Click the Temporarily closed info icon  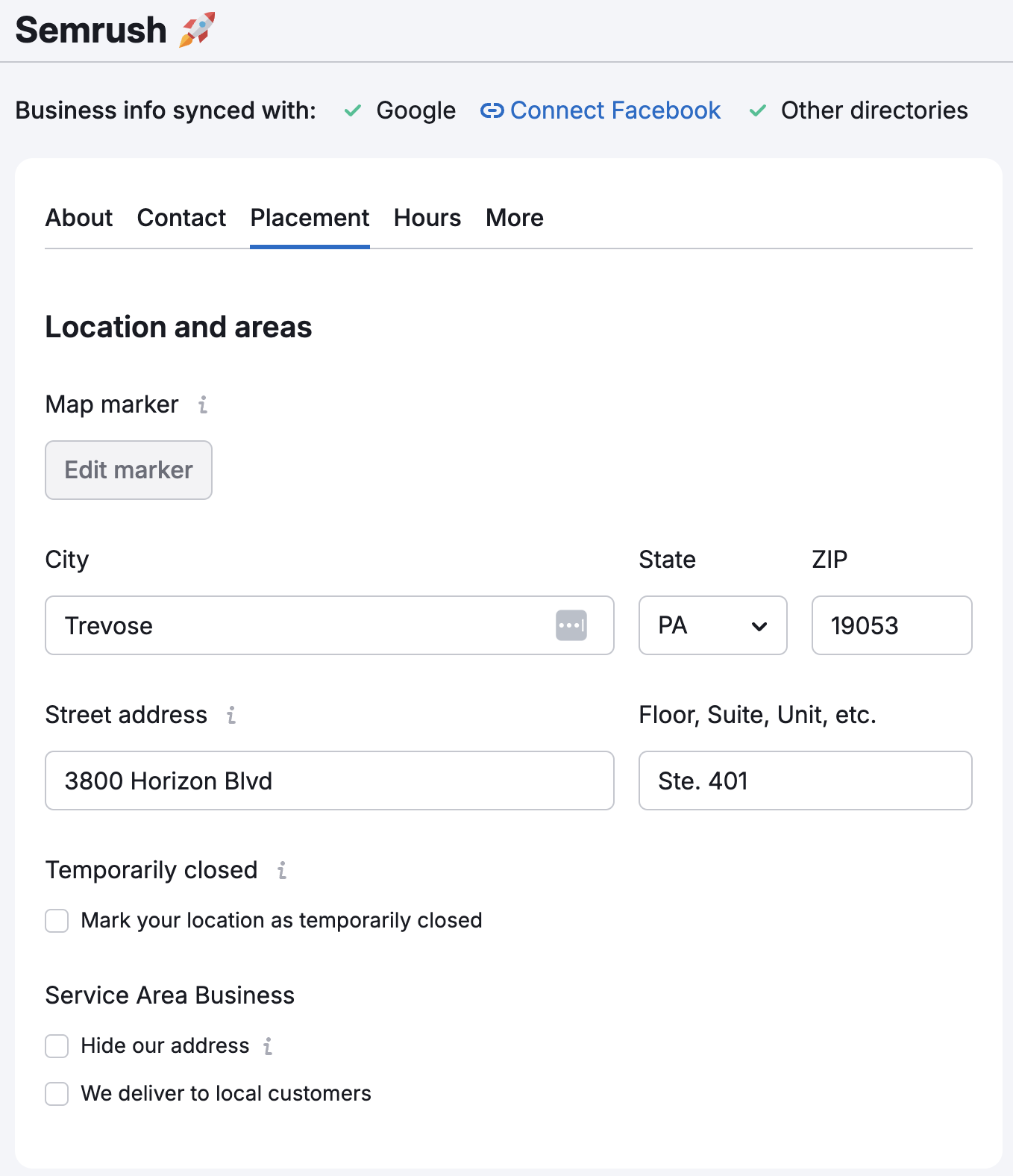tap(282, 870)
